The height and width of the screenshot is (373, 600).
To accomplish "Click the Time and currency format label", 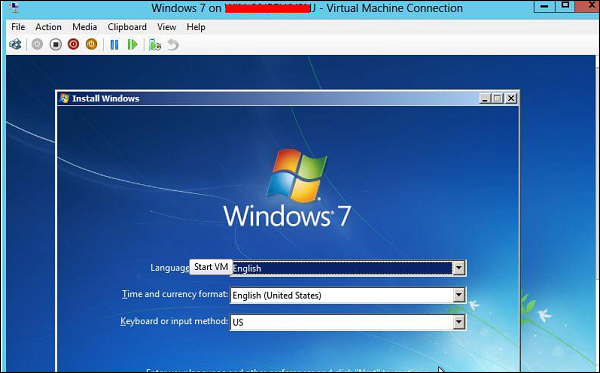I will pyautogui.click(x=174, y=294).
